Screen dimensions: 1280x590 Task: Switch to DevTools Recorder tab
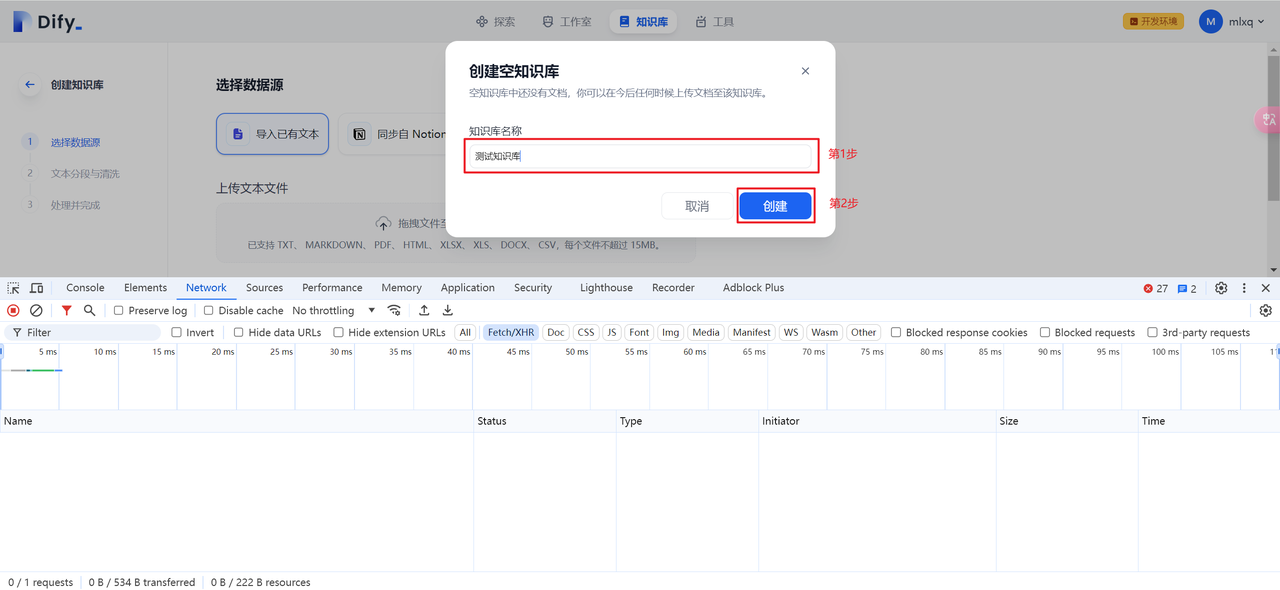[673, 288]
